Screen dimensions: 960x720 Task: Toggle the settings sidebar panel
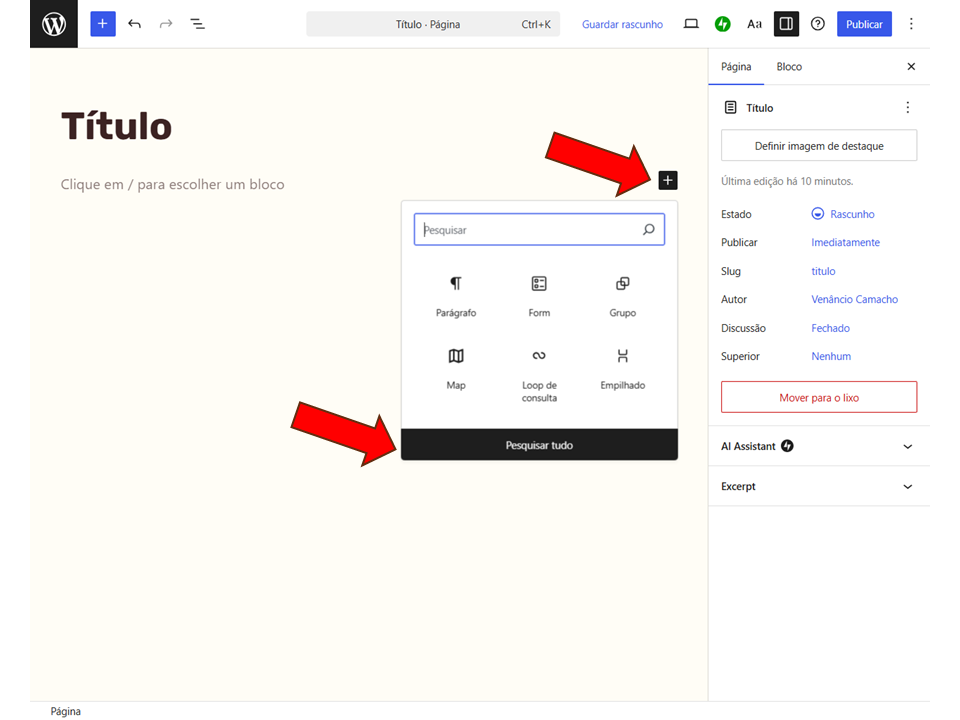pos(786,24)
